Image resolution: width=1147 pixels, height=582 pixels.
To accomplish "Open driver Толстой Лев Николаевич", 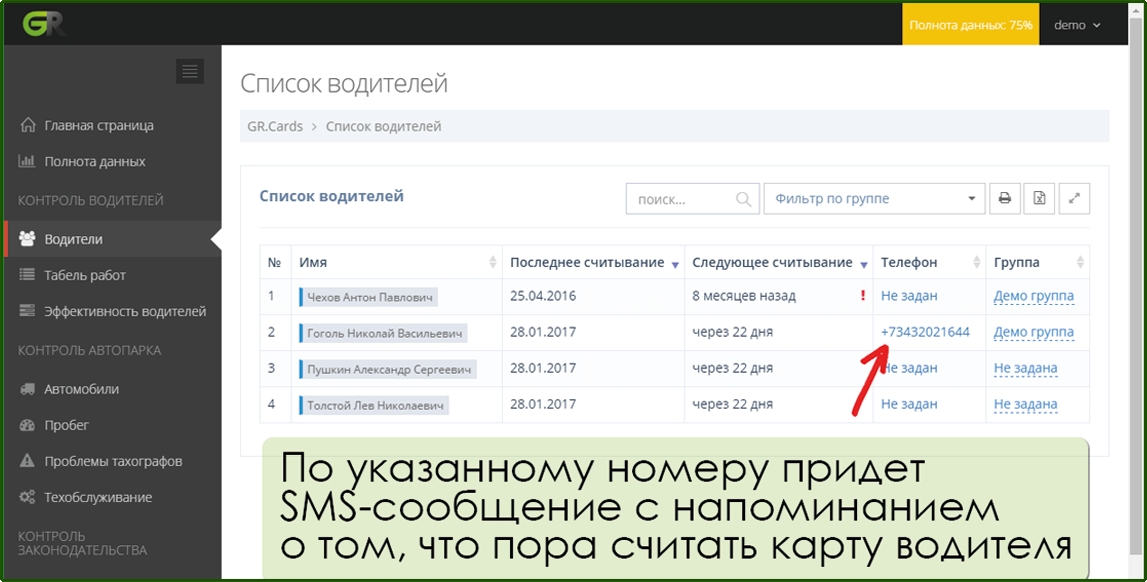I will point(374,404).
